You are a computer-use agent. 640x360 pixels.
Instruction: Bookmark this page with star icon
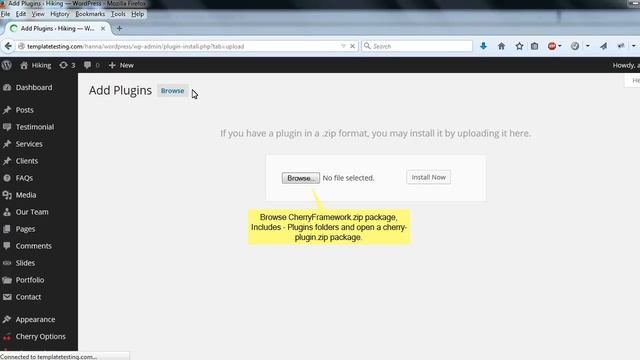(519, 46)
